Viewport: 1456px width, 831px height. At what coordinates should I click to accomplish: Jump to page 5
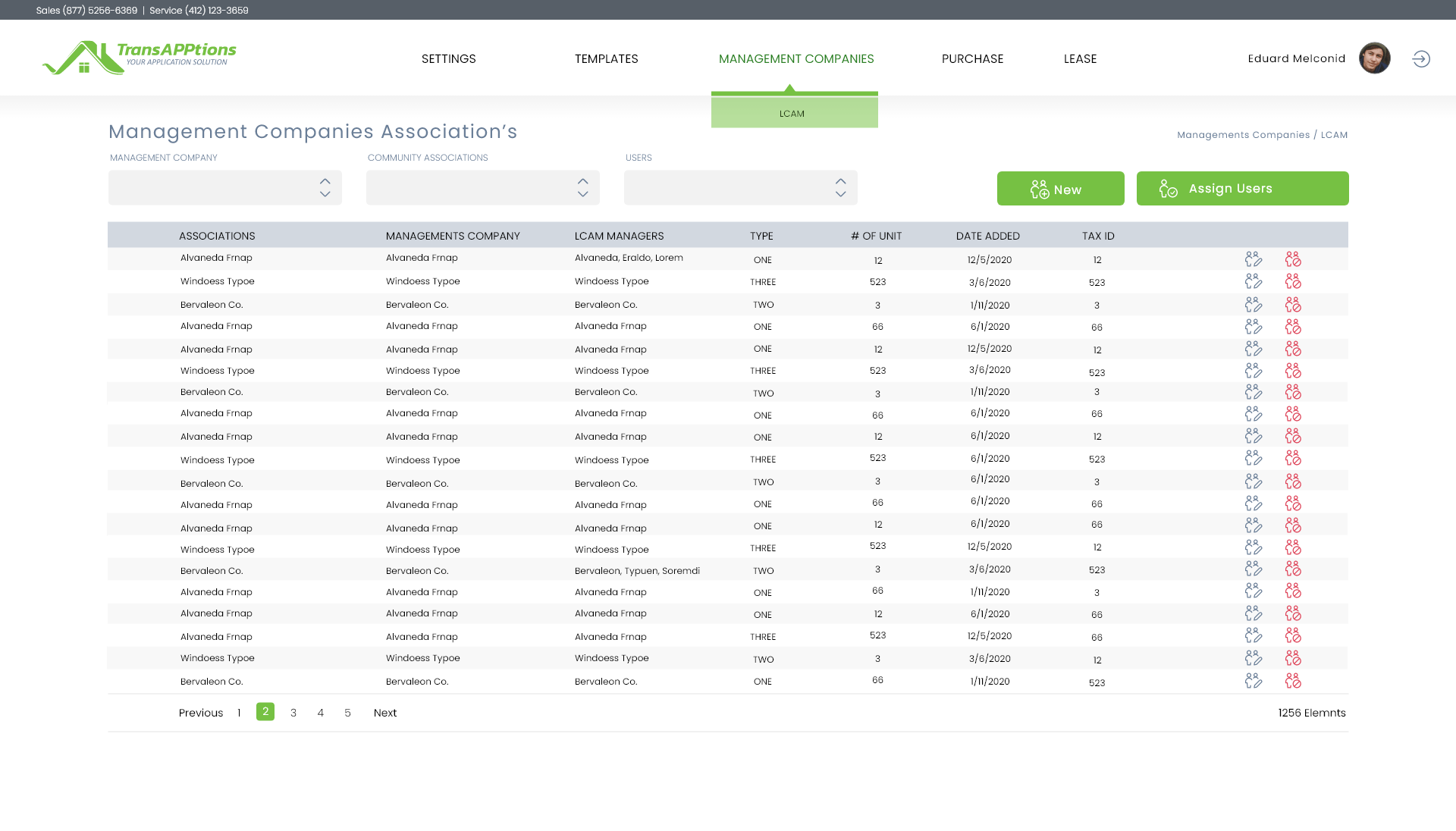click(348, 713)
